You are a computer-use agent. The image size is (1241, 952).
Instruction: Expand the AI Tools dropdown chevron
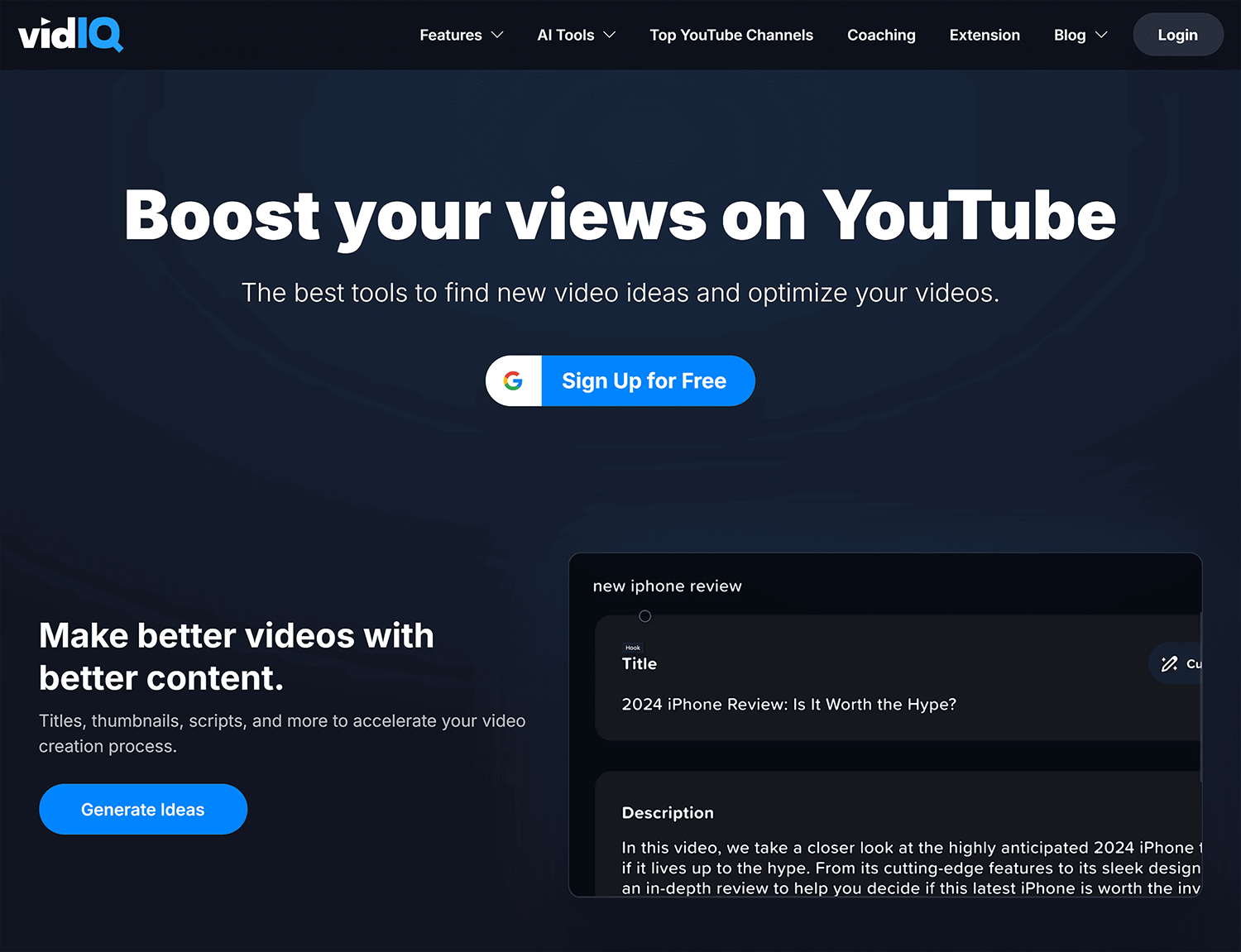[610, 35]
